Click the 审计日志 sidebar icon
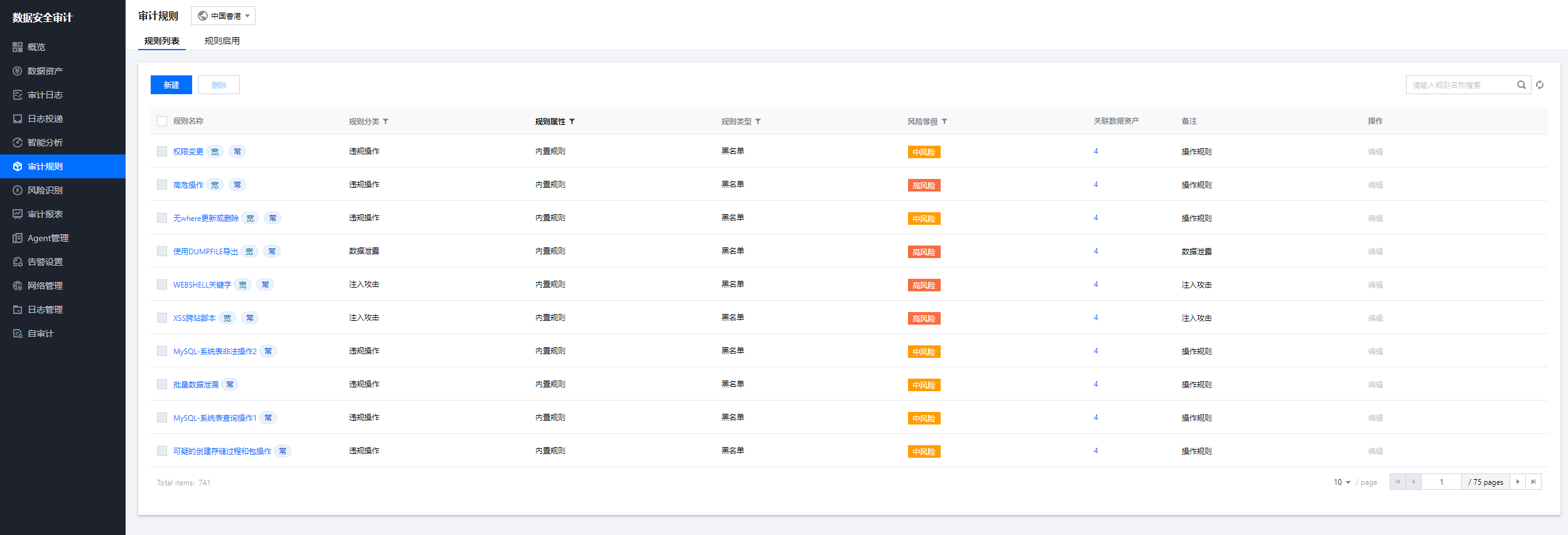The image size is (1568, 535). (18, 95)
